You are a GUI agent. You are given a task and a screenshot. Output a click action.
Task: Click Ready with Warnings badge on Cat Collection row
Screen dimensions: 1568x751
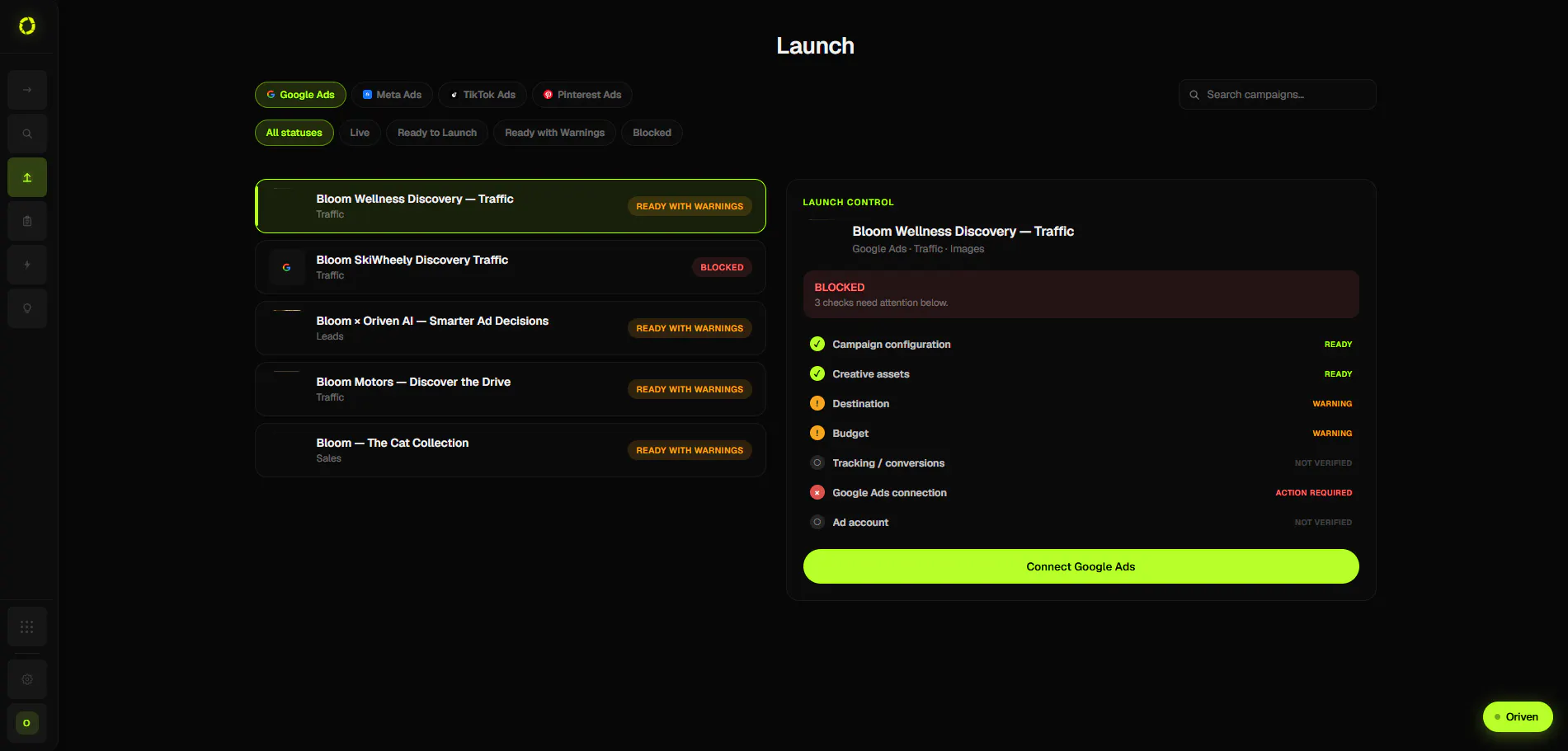tap(690, 450)
